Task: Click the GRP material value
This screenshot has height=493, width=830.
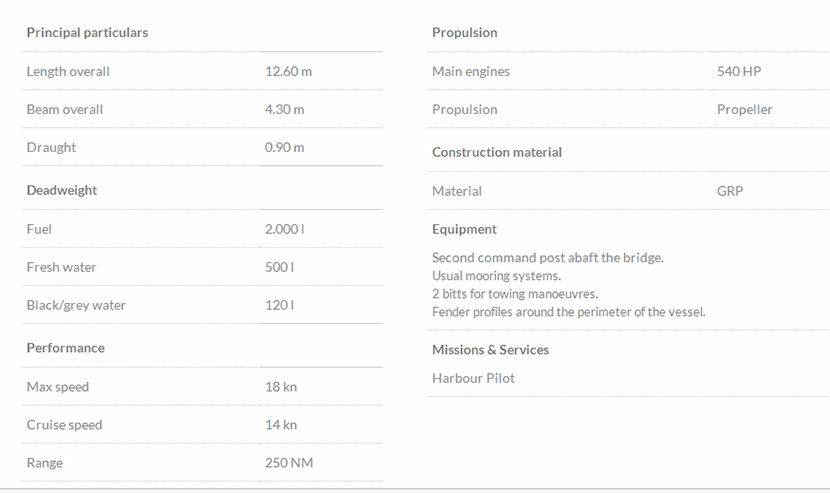Action: pos(730,191)
